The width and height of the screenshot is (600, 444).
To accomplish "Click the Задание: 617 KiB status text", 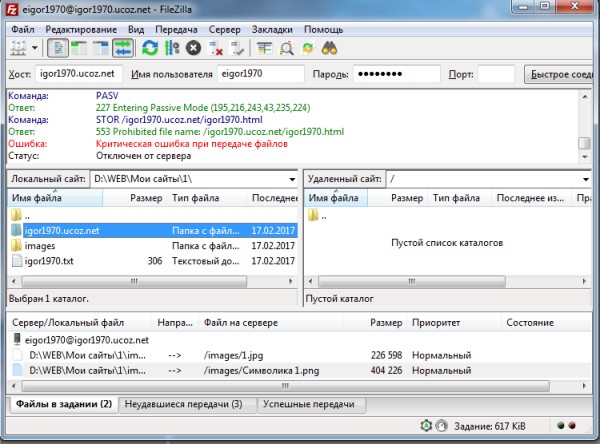I will (489, 426).
